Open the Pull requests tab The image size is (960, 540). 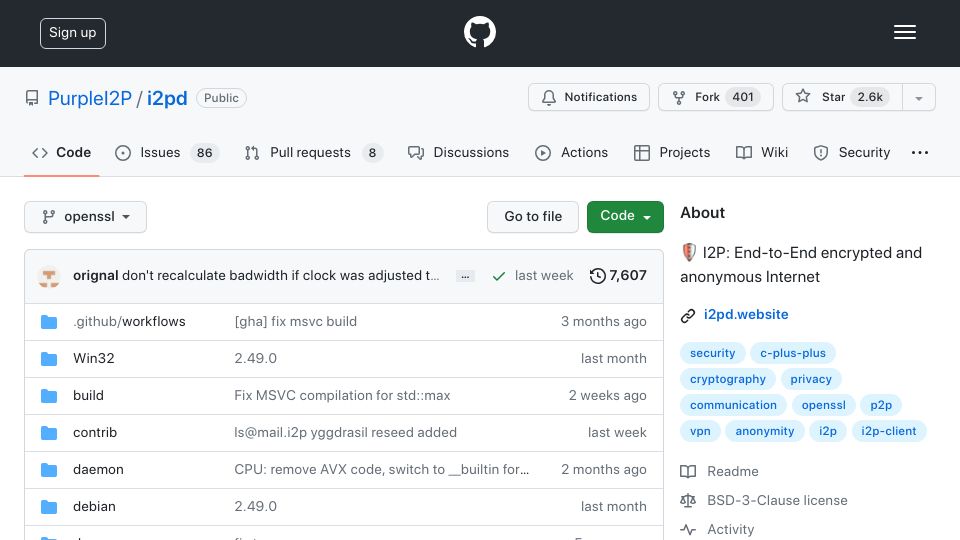[x=313, y=152]
